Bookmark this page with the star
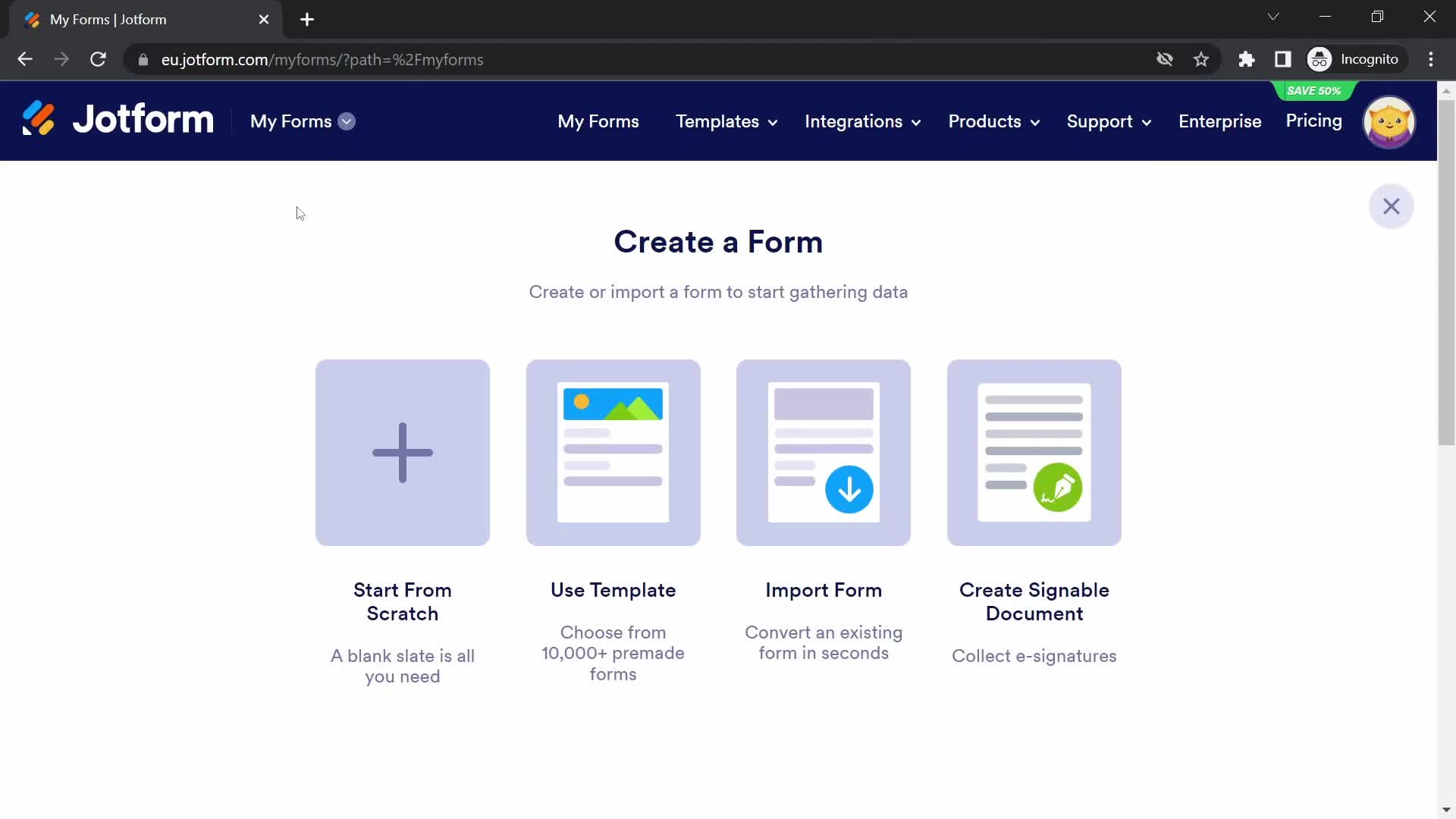This screenshot has height=819, width=1456. [1201, 59]
